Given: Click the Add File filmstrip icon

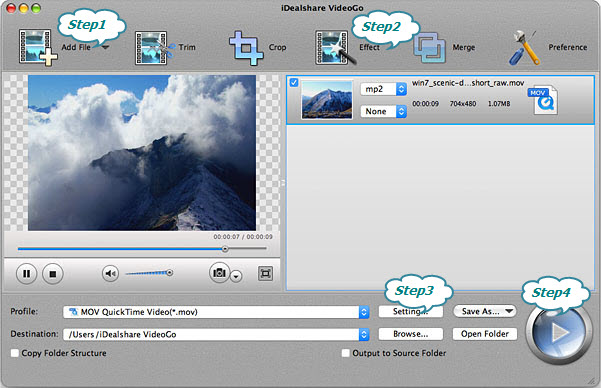Looking at the screenshot, I should point(38,47).
